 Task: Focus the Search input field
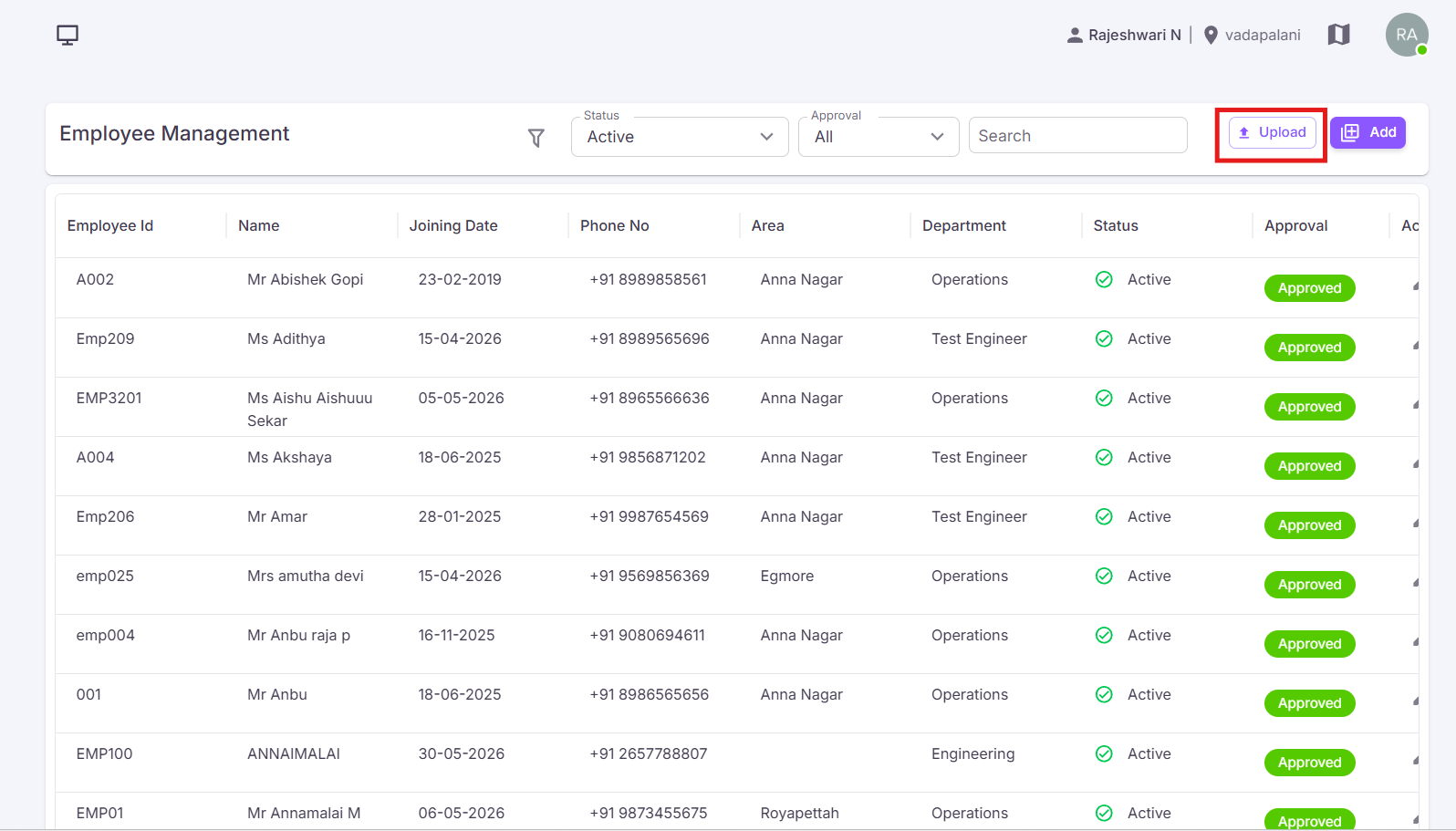point(1077,136)
